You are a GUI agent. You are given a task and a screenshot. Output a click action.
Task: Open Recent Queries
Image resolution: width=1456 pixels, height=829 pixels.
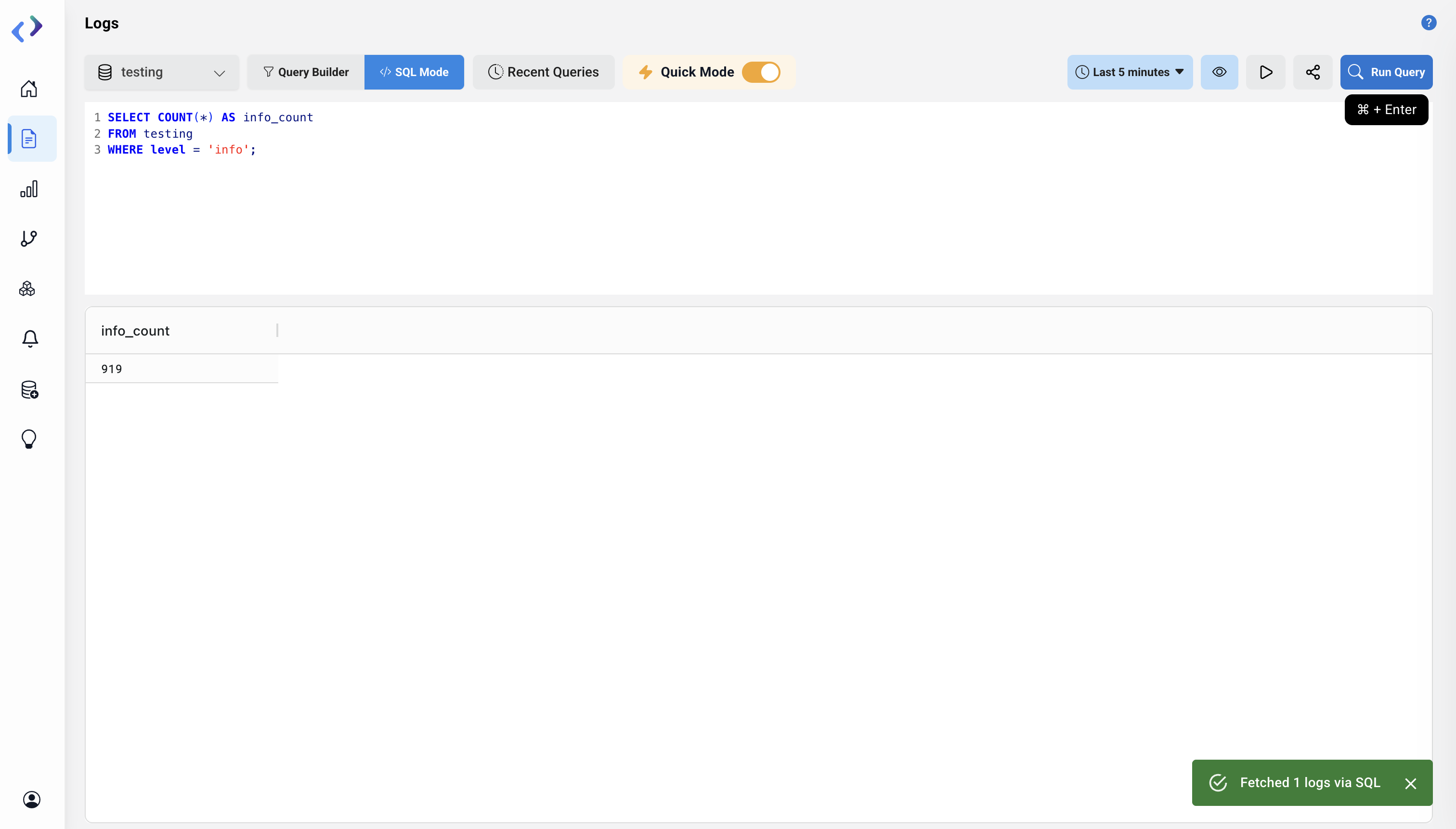point(543,72)
